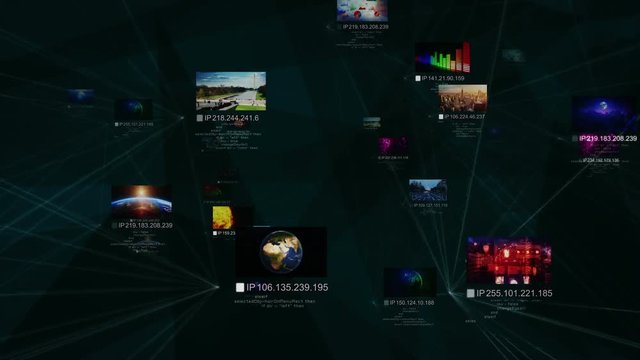Open the blue street view thumbnail

[428, 190]
